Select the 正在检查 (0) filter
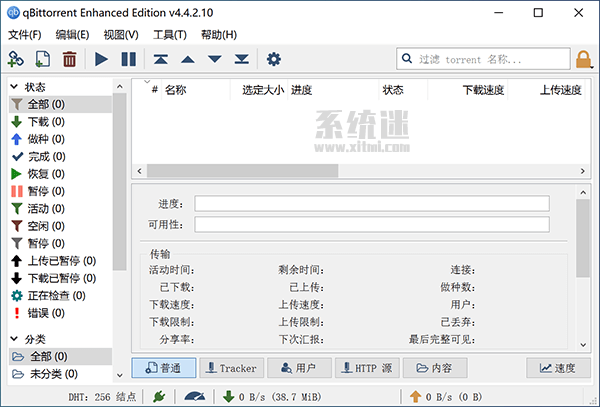The height and width of the screenshot is (407, 600). pos(60,295)
